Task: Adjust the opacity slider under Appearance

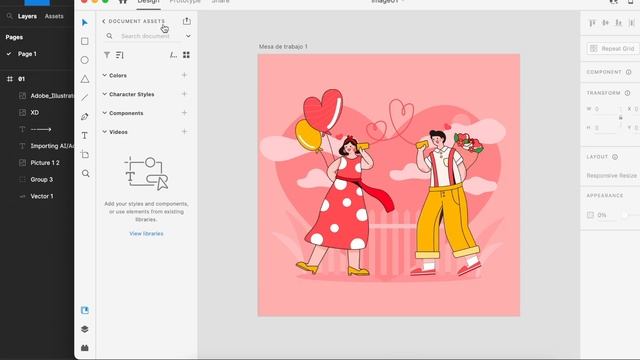Action: click(x=624, y=215)
